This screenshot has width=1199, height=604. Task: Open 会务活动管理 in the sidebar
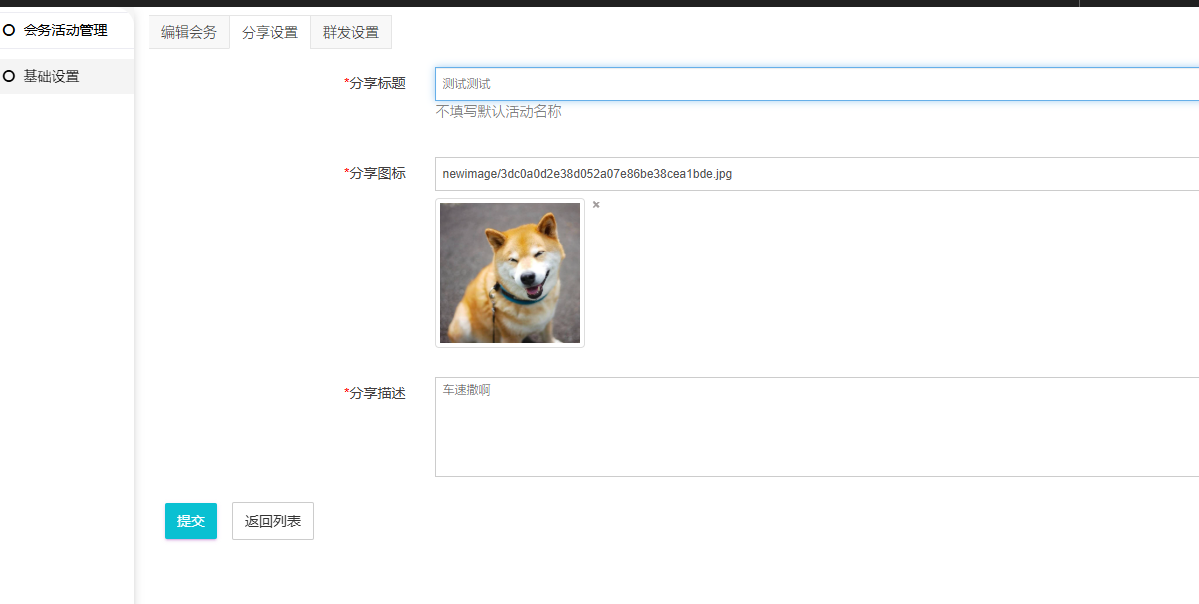(x=65, y=31)
